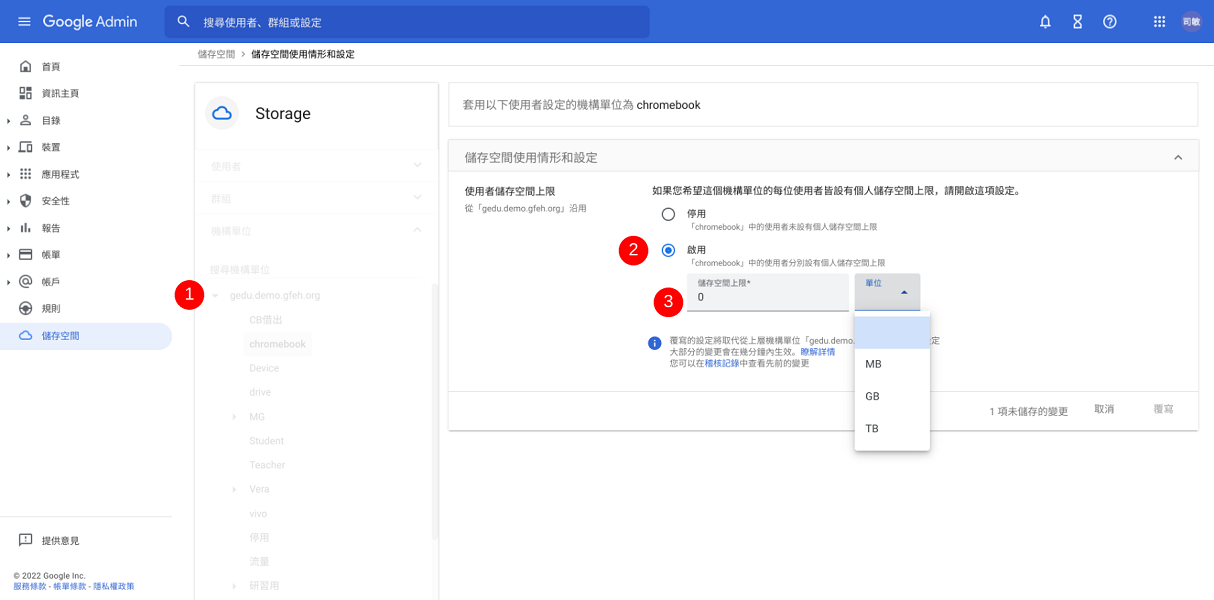Expand the 帳單 sidebar arrow
The width and height of the screenshot is (1214, 600).
point(8,256)
